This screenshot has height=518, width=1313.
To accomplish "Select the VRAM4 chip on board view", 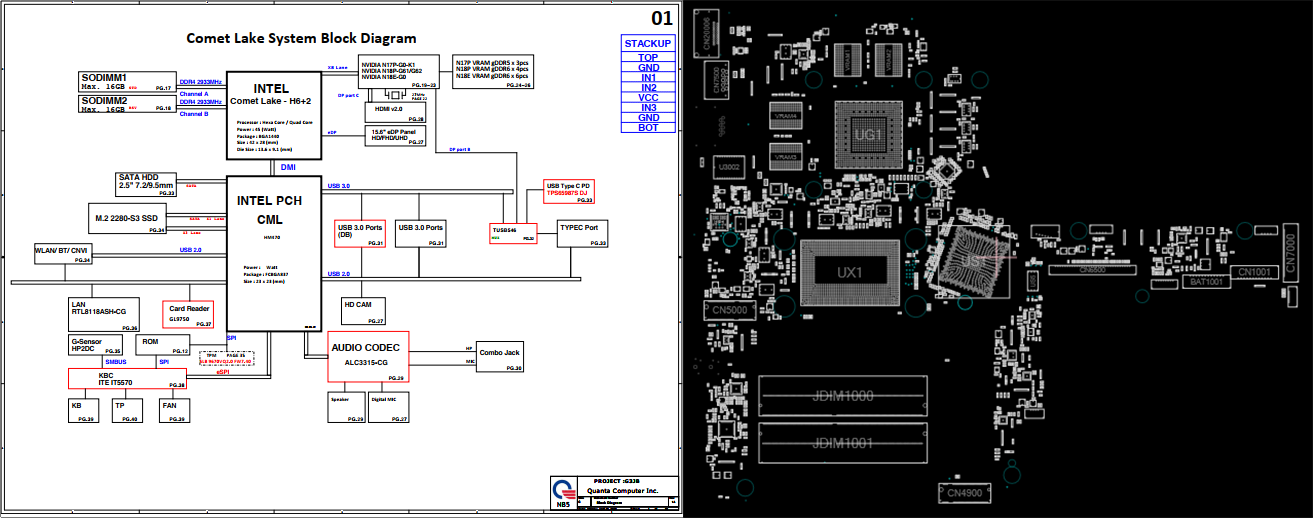I will 787,117.
